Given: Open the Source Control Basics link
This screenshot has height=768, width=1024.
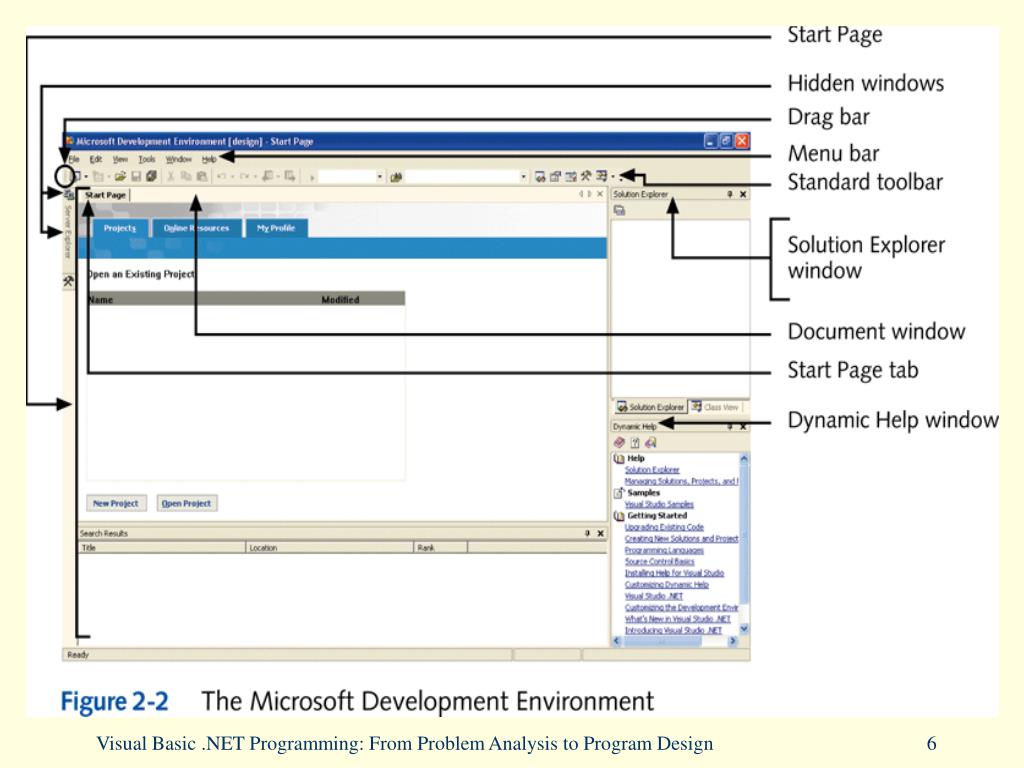Looking at the screenshot, I should (660, 562).
